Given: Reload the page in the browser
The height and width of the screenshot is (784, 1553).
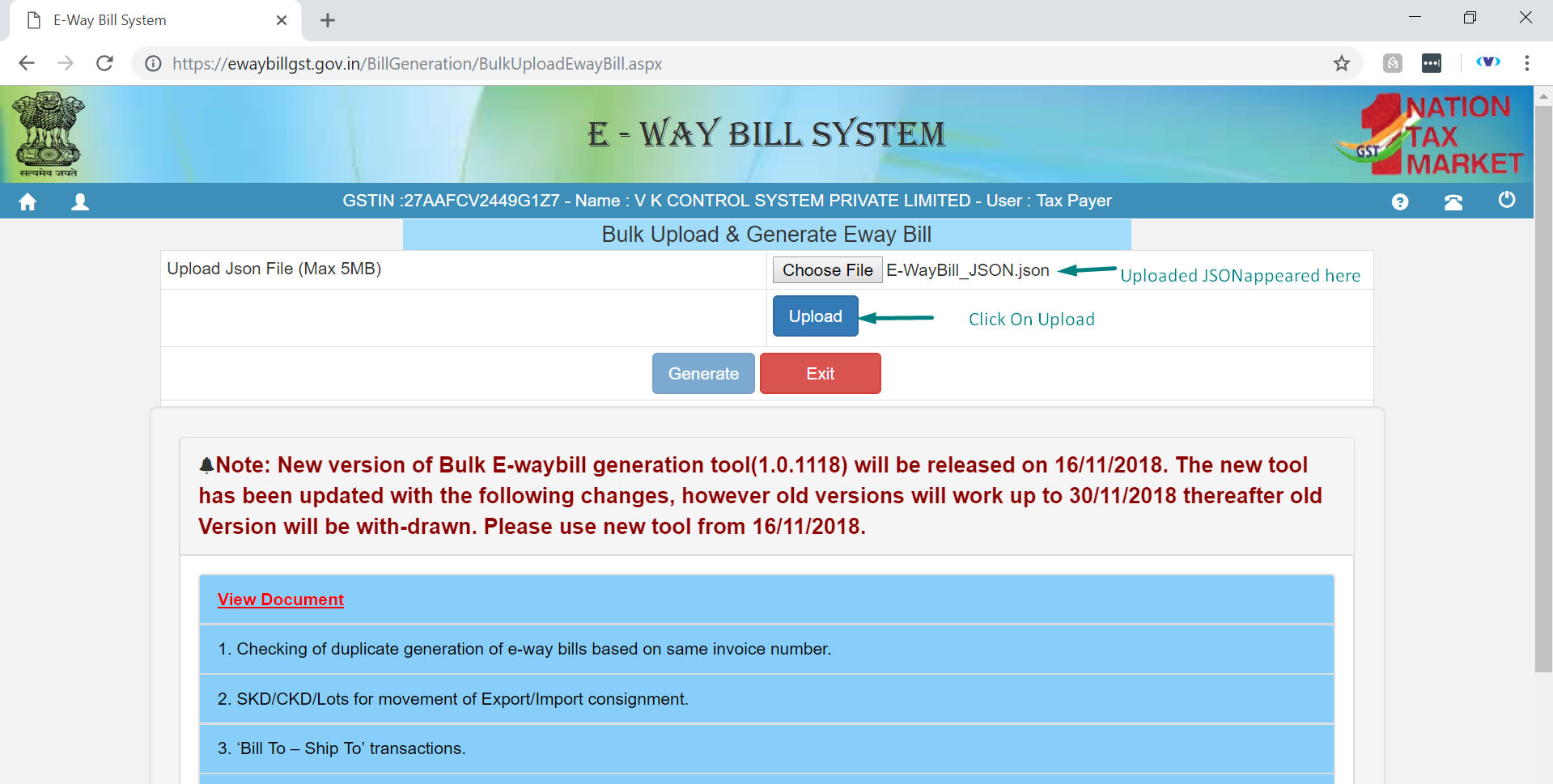Looking at the screenshot, I should [x=104, y=63].
